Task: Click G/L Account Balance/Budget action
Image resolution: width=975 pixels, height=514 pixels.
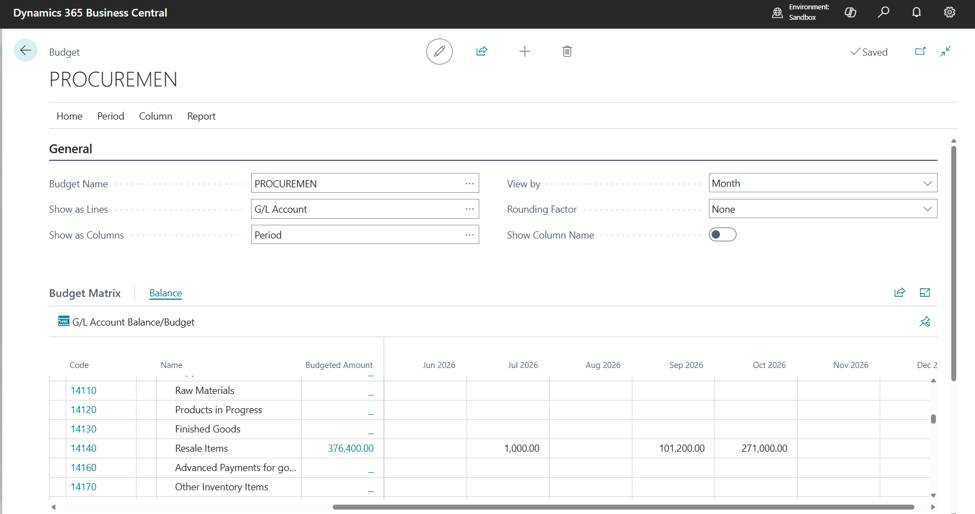Action: tap(133, 322)
